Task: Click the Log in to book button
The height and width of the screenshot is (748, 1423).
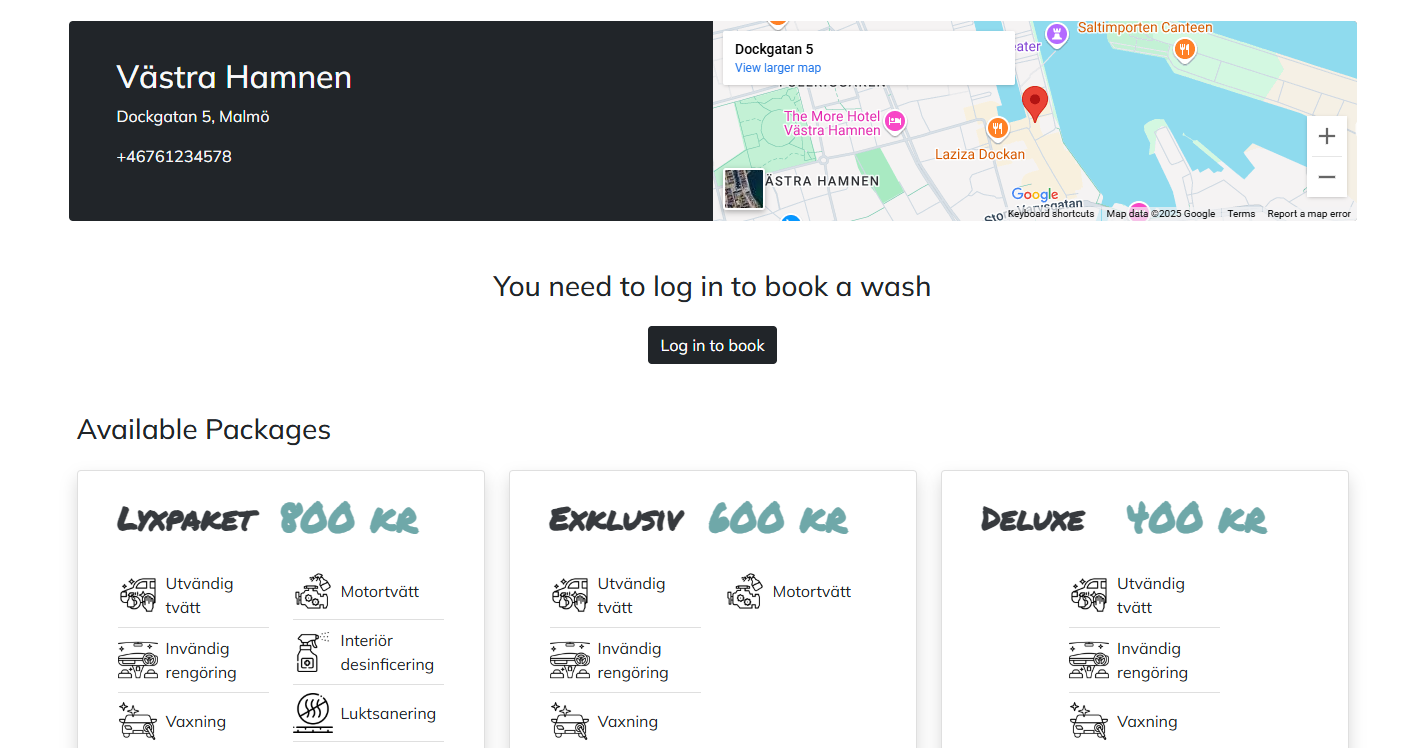Action: [712, 345]
